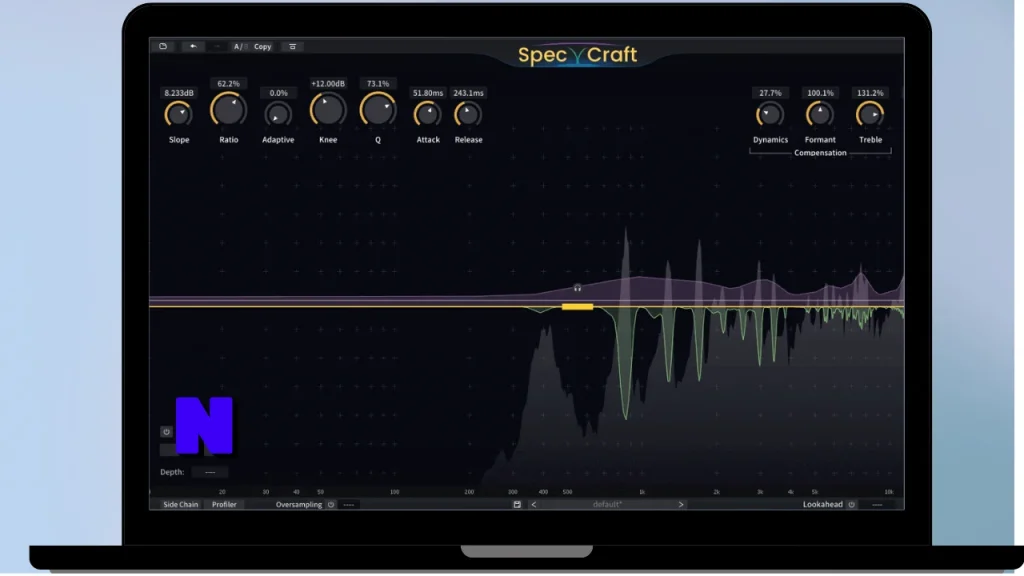This screenshot has height=576, width=1024.
Task: Click the Compensation group label
Action: tap(820, 153)
